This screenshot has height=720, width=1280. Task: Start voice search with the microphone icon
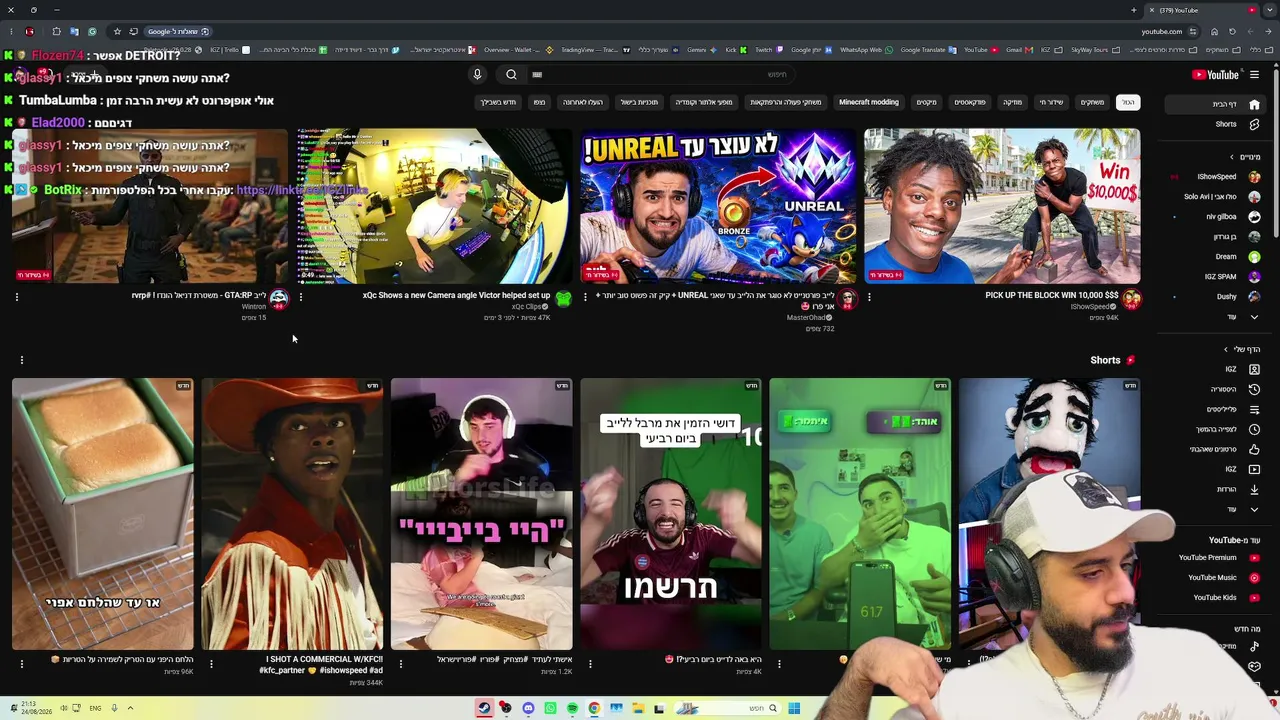click(477, 75)
